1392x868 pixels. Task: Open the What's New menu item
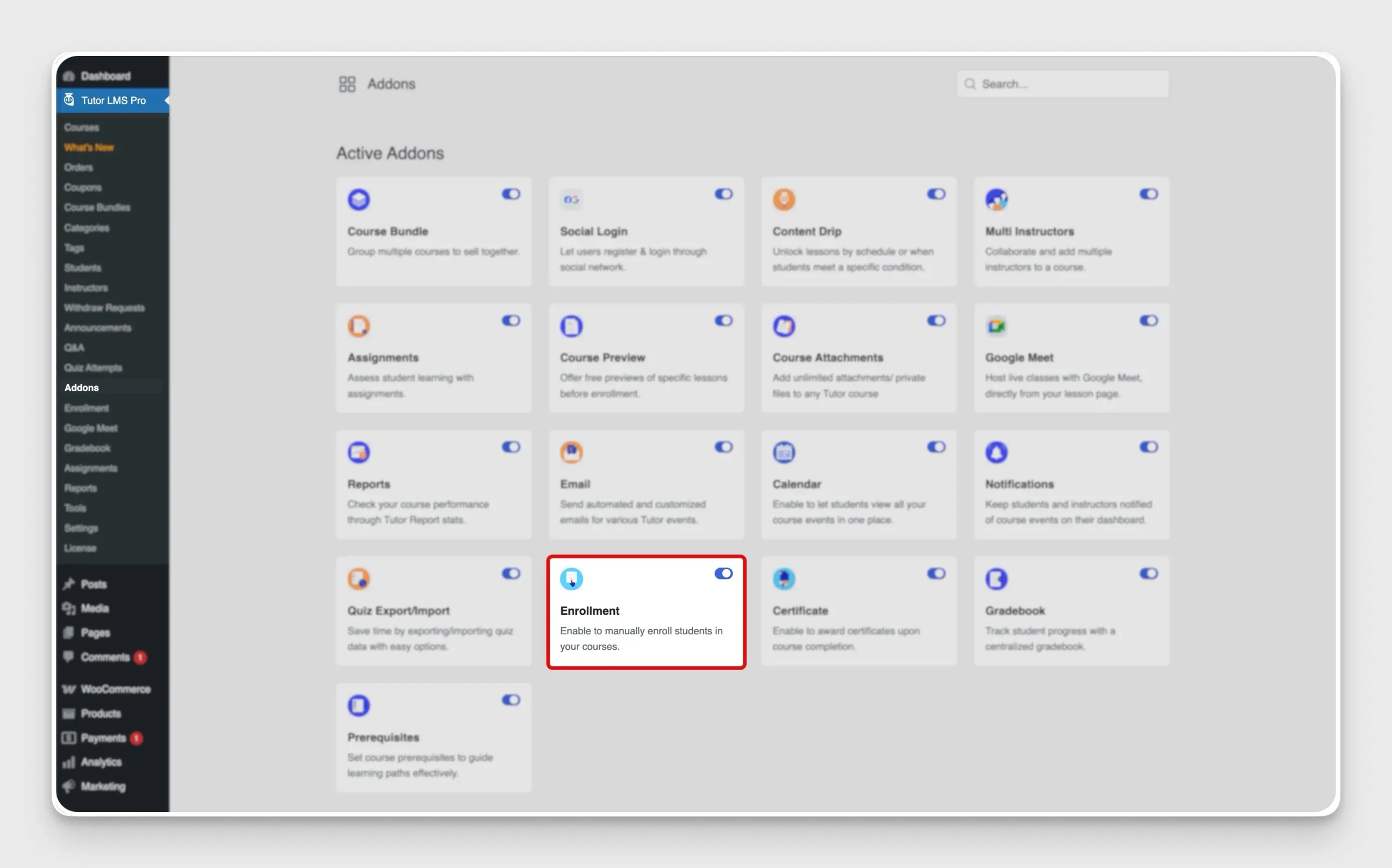point(89,147)
